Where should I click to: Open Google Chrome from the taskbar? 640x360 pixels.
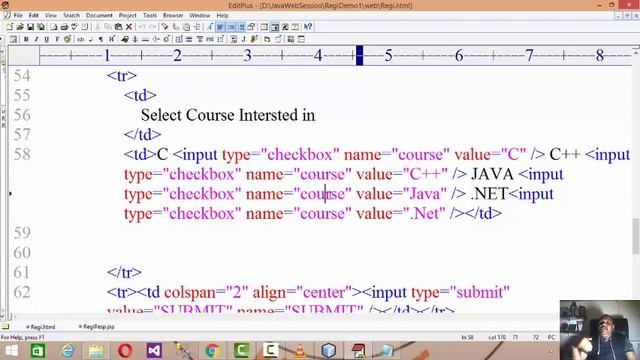212,351
